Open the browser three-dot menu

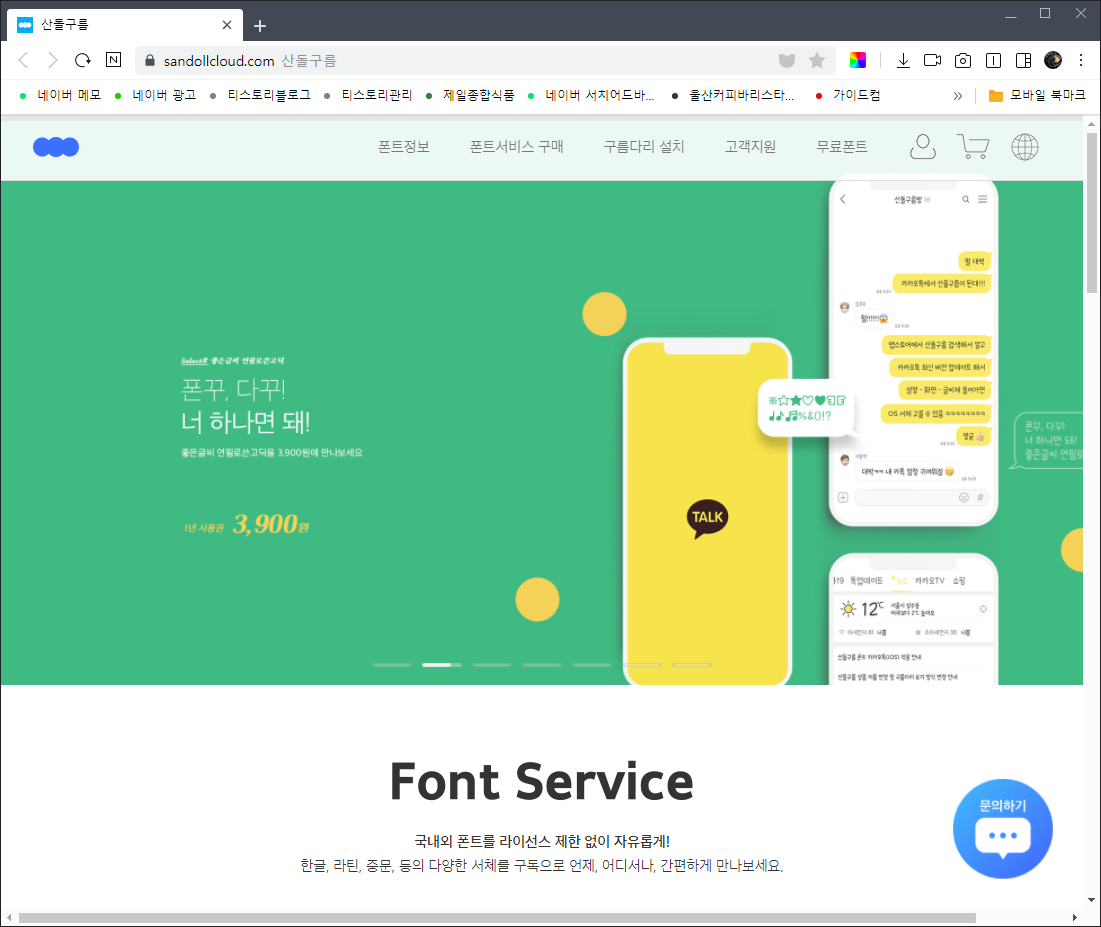(1081, 60)
